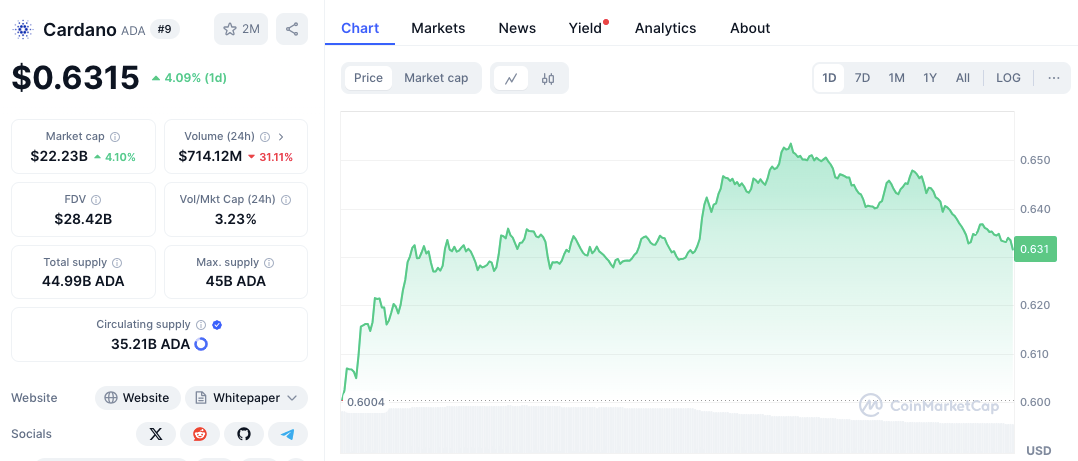This screenshot has height=461, width=1078.
Task: Click the verified badge by Circulating supply
Action: [217, 324]
